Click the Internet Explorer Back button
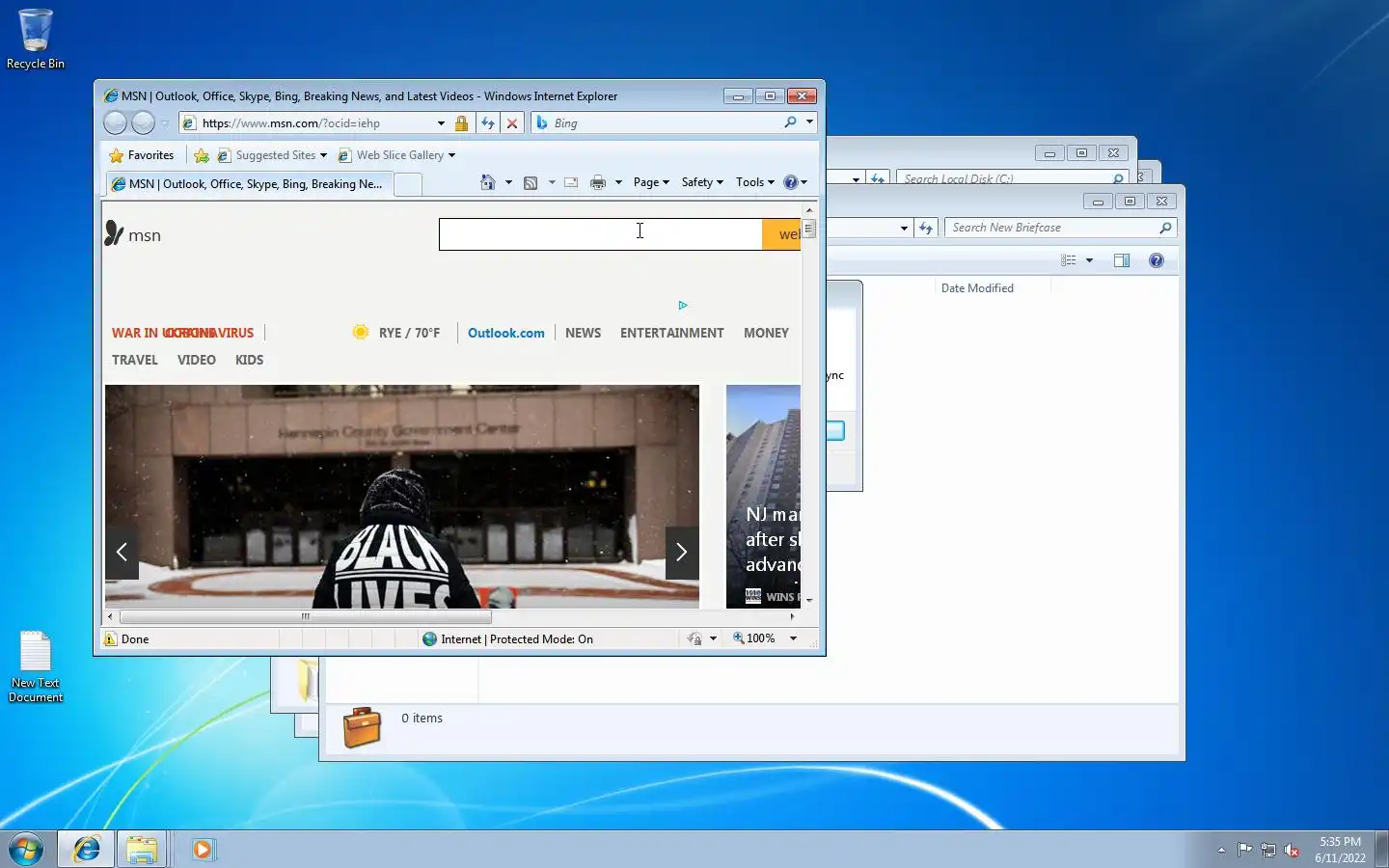The width and height of the screenshot is (1389, 868). (x=115, y=122)
